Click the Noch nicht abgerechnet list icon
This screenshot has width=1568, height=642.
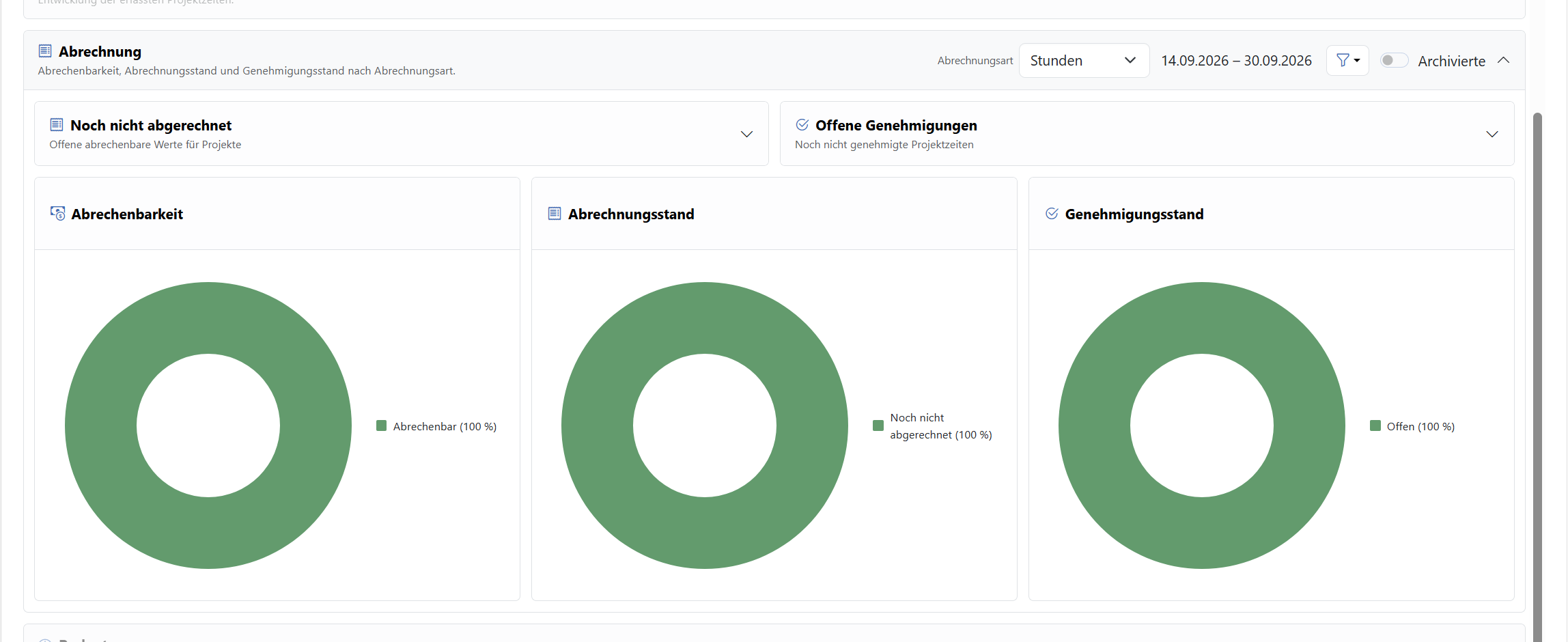pyautogui.click(x=57, y=124)
